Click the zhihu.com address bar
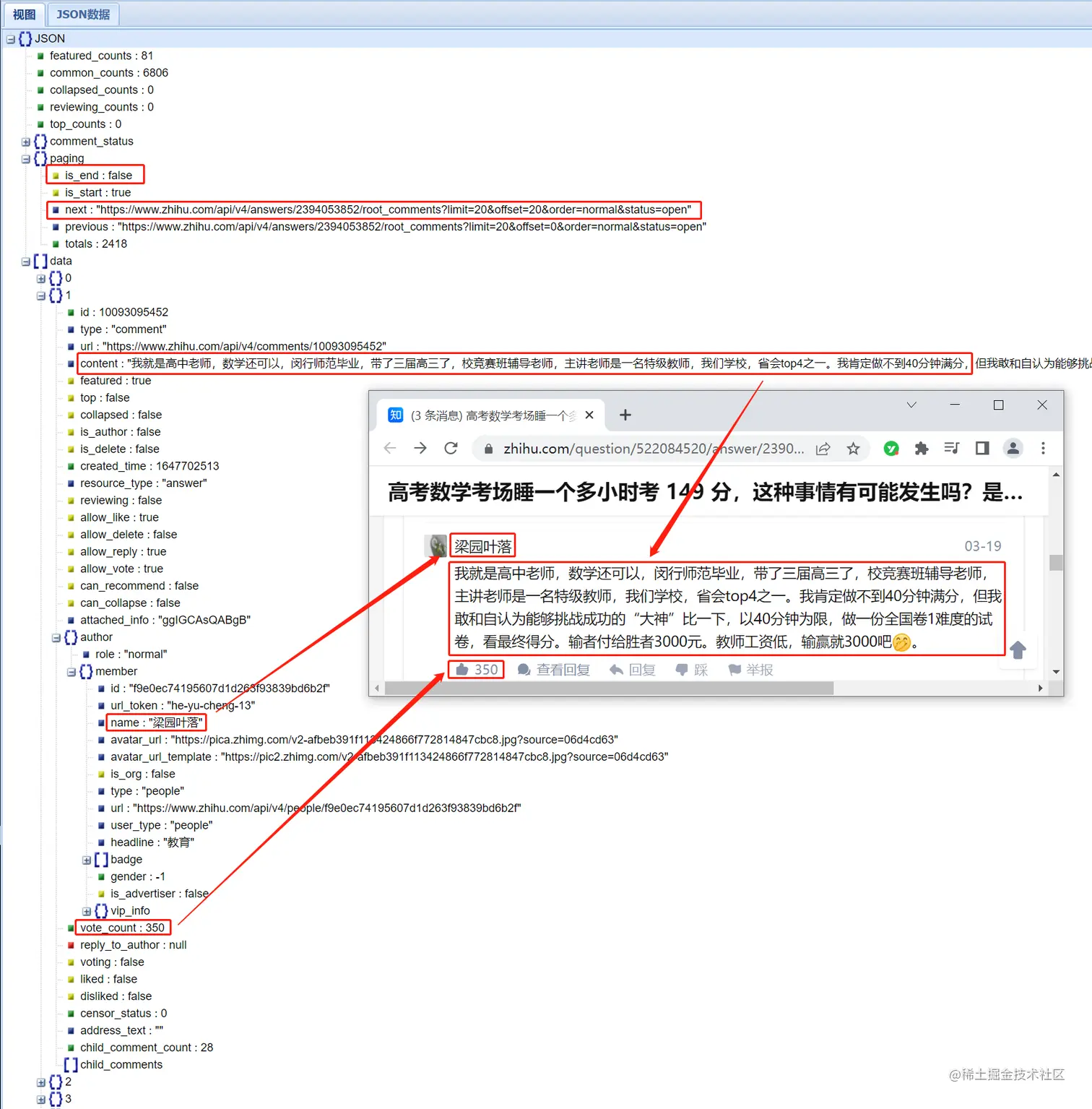 point(654,449)
